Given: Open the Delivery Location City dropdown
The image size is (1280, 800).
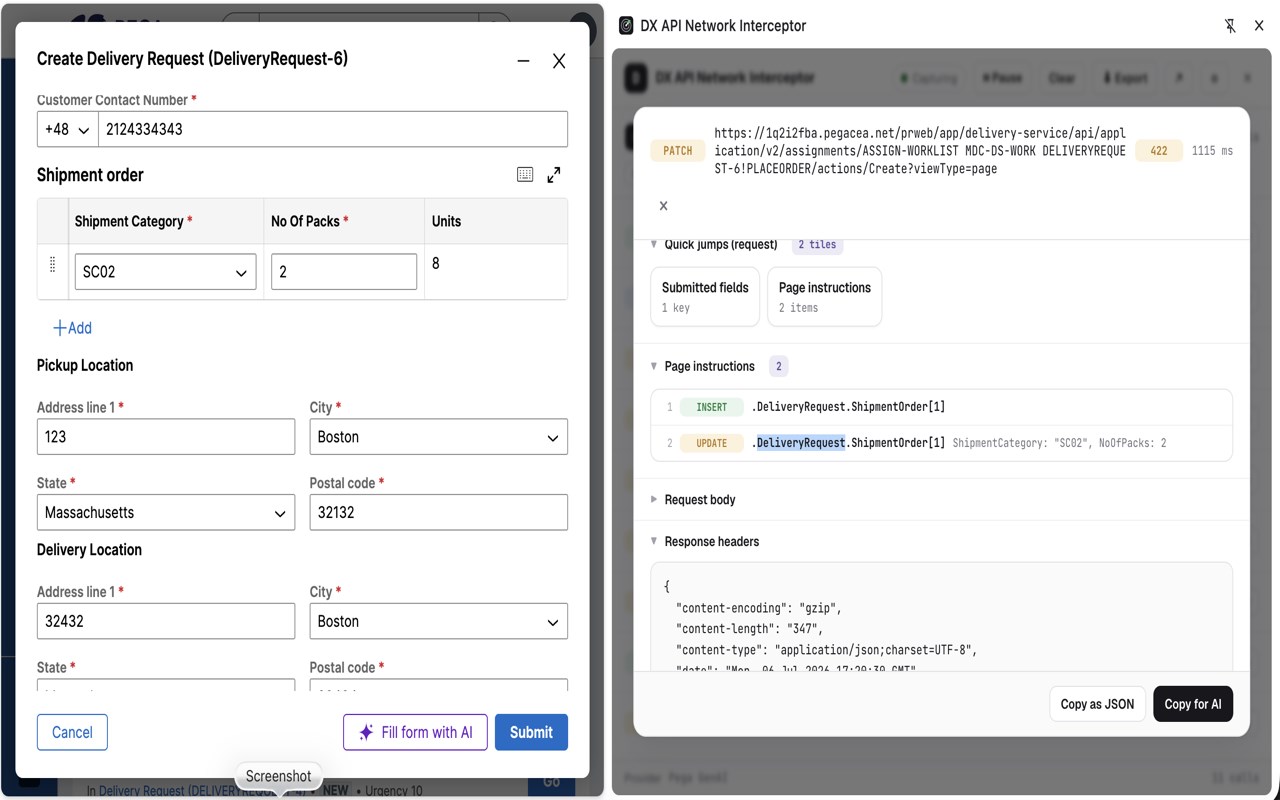Looking at the screenshot, I should coord(438,621).
